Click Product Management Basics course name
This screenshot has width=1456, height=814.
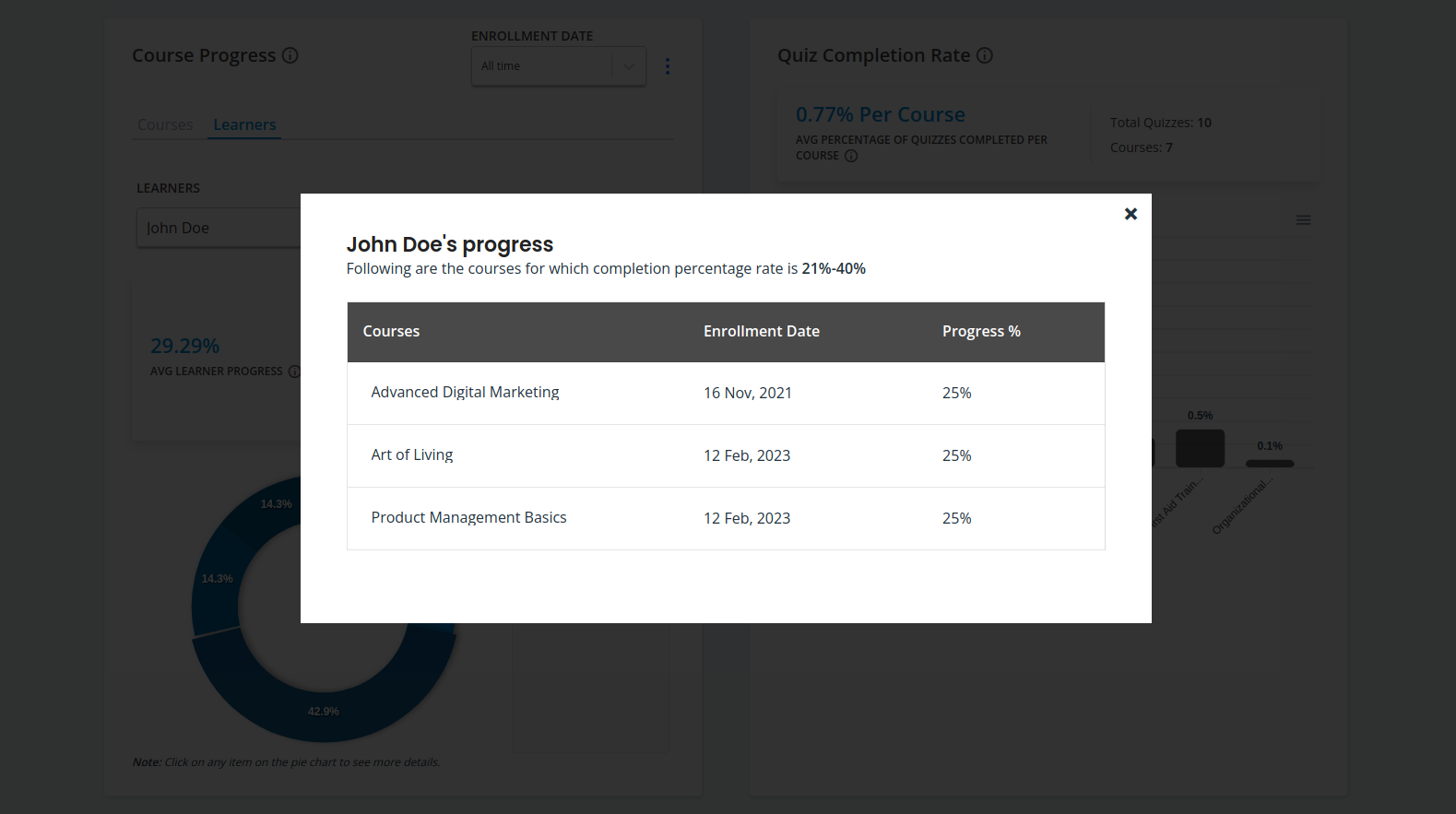coord(468,518)
